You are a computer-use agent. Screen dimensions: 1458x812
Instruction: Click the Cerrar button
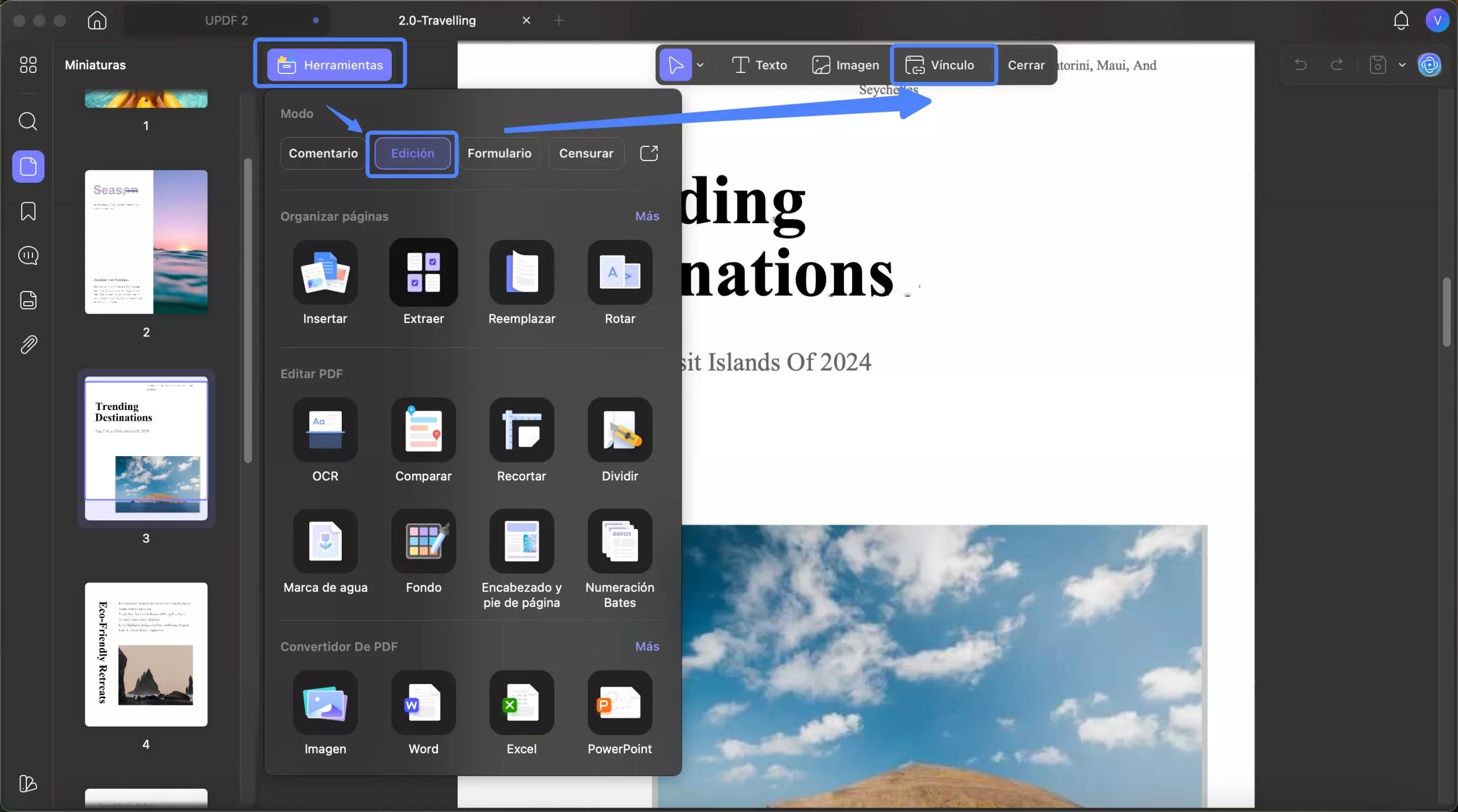[x=1026, y=65]
